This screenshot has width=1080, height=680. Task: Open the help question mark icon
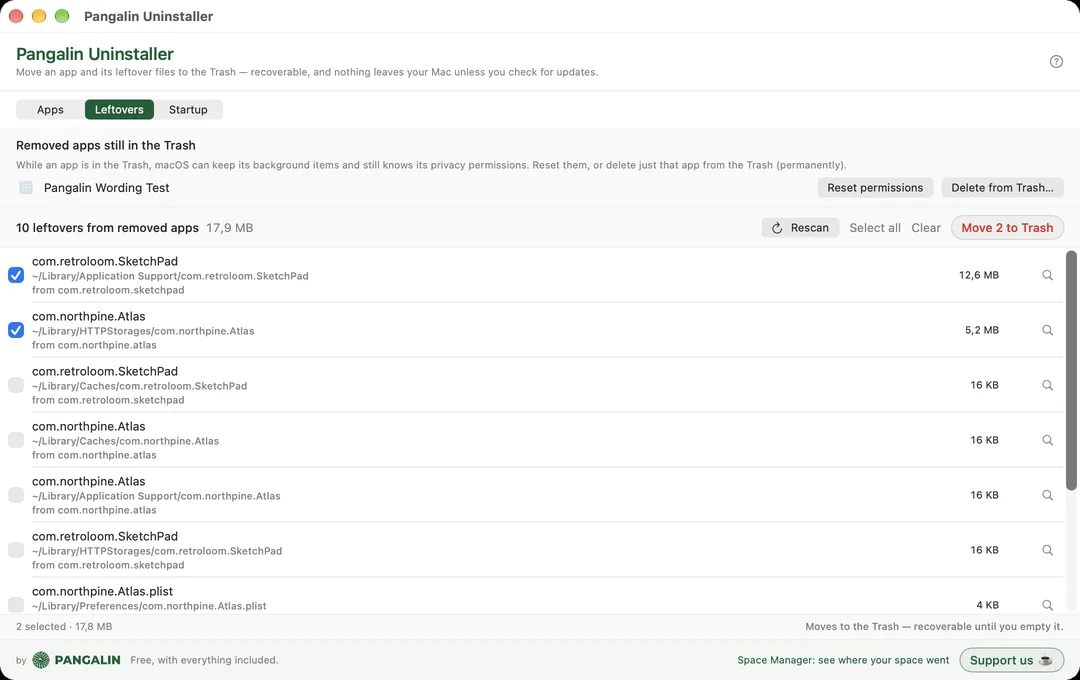(x=1056, y=61)
